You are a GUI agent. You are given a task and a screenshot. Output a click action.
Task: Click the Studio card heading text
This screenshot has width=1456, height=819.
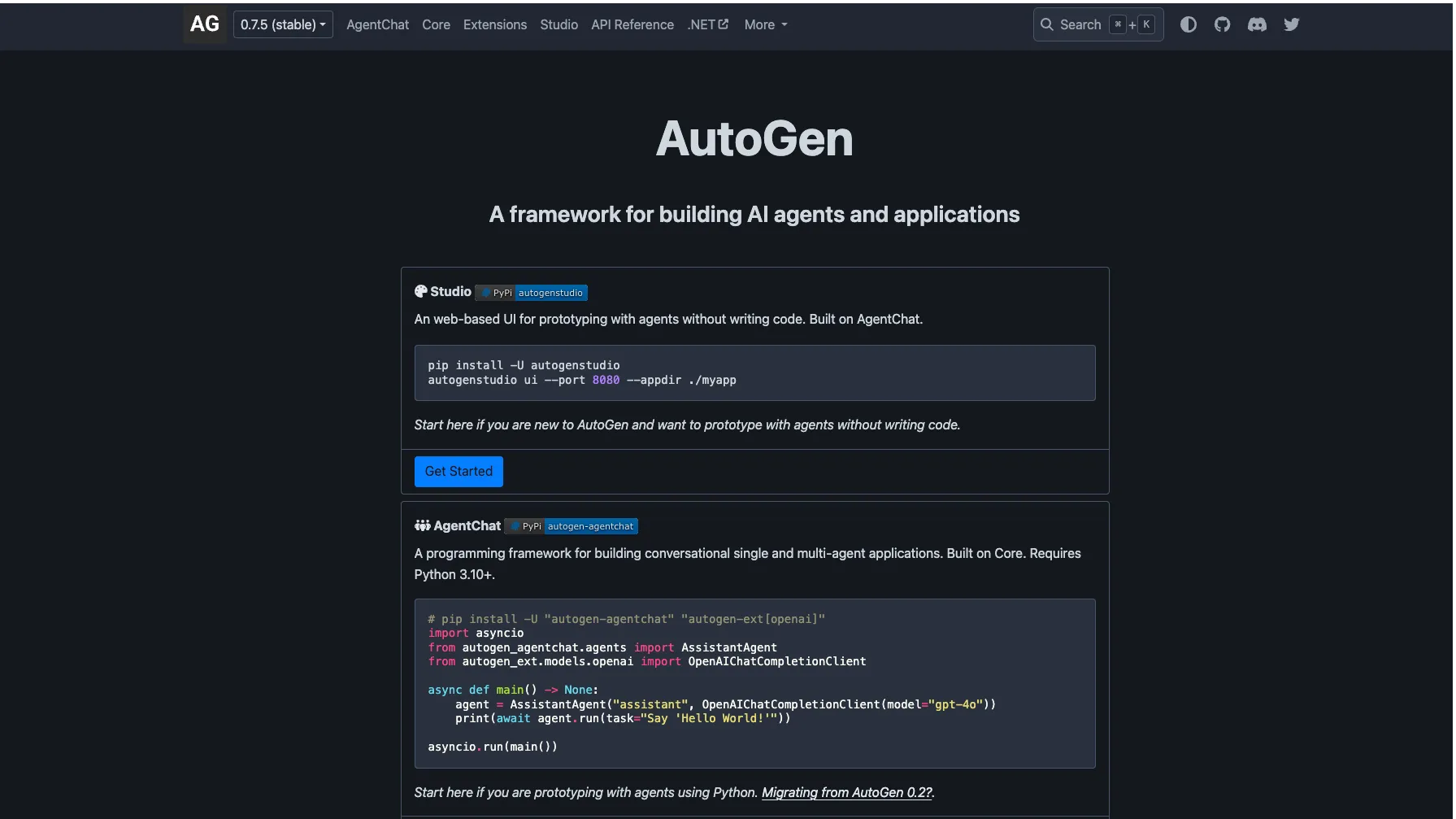(x=450, y=291)
